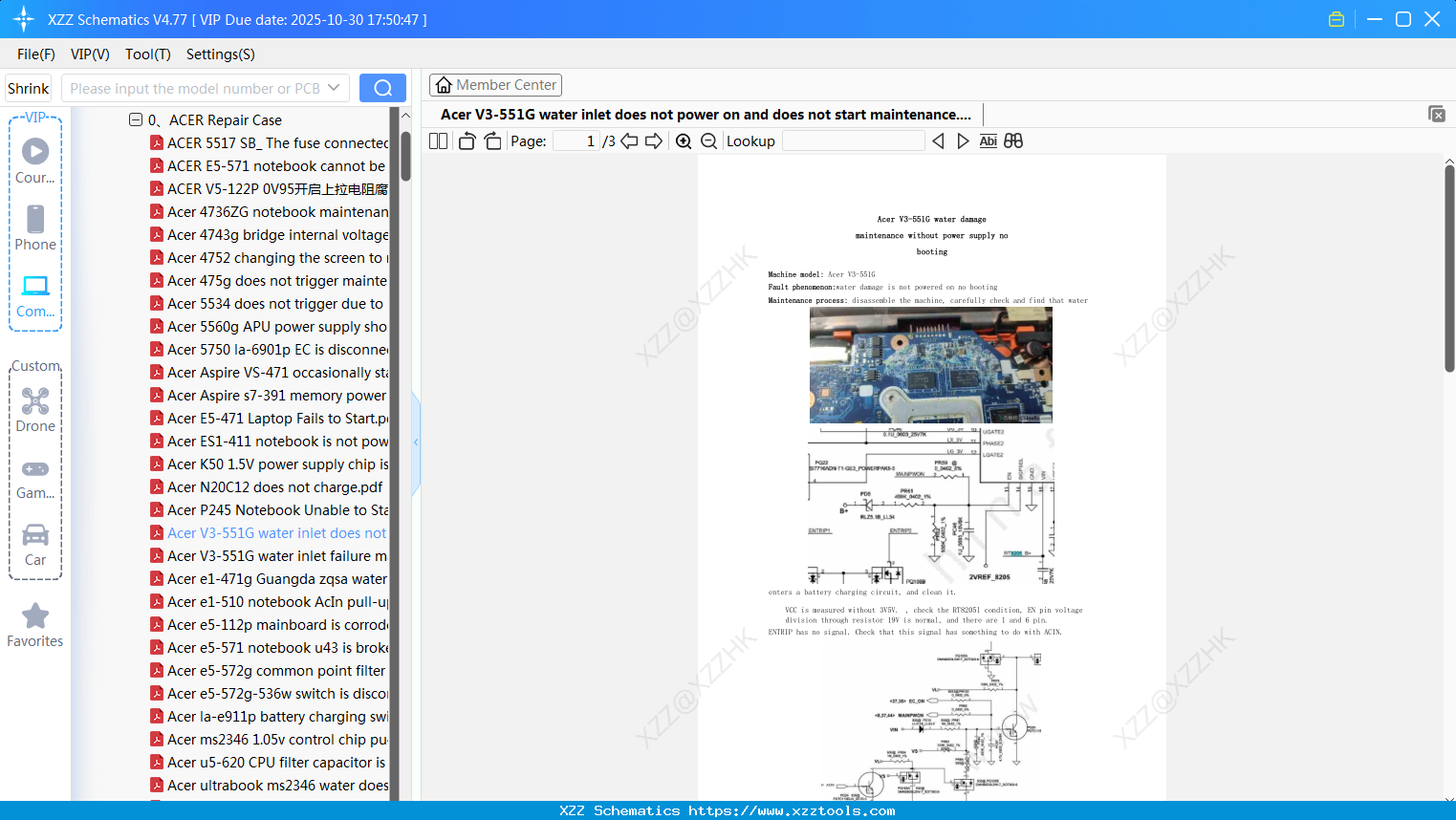Click the XZZ Schematics app logo
Image resolution: width=1456 pixels, height=820 pixels.
tap(24, 19)
